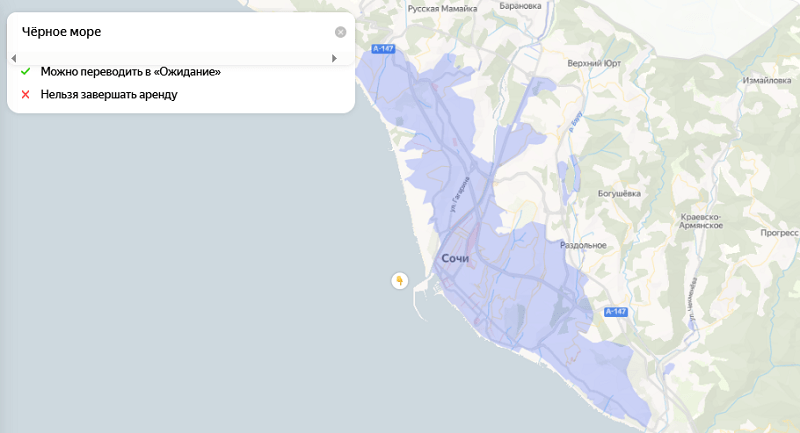Click the Сочи city label on the map
This screenshot has width=800, height=433.
click(x=454, y=259)
